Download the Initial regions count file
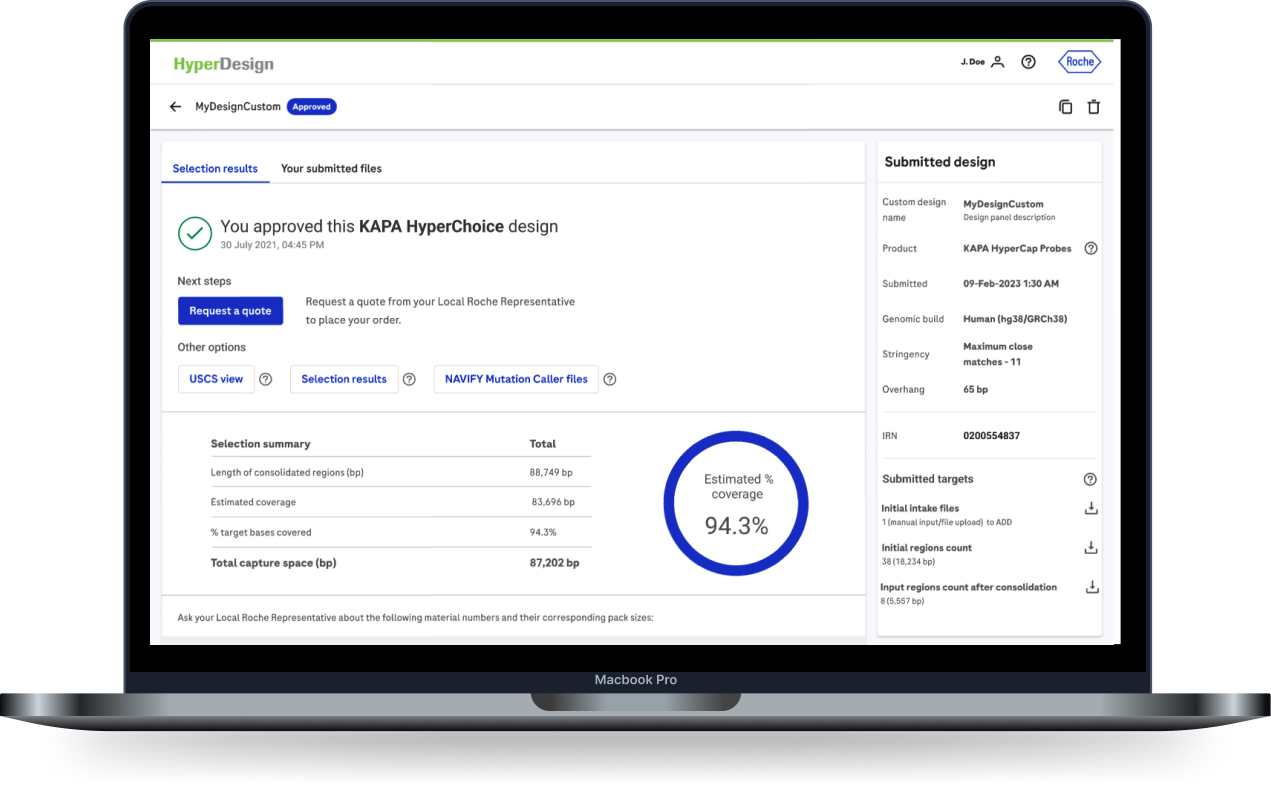This screenshot has width=1271, height=789. click(x=1091, y=547)
